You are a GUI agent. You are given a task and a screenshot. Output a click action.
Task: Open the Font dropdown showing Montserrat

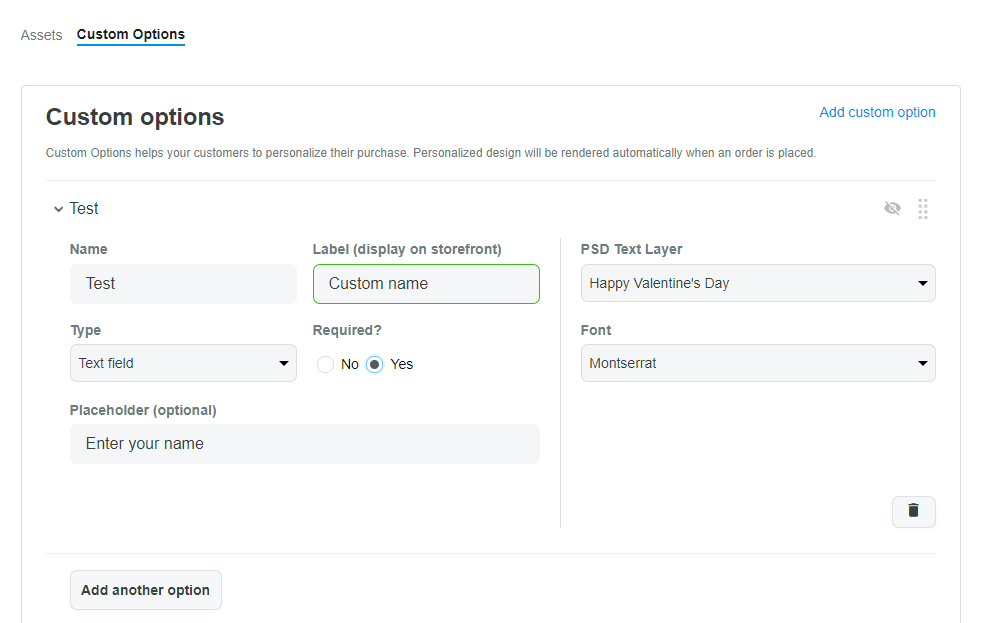click(758, 363)
